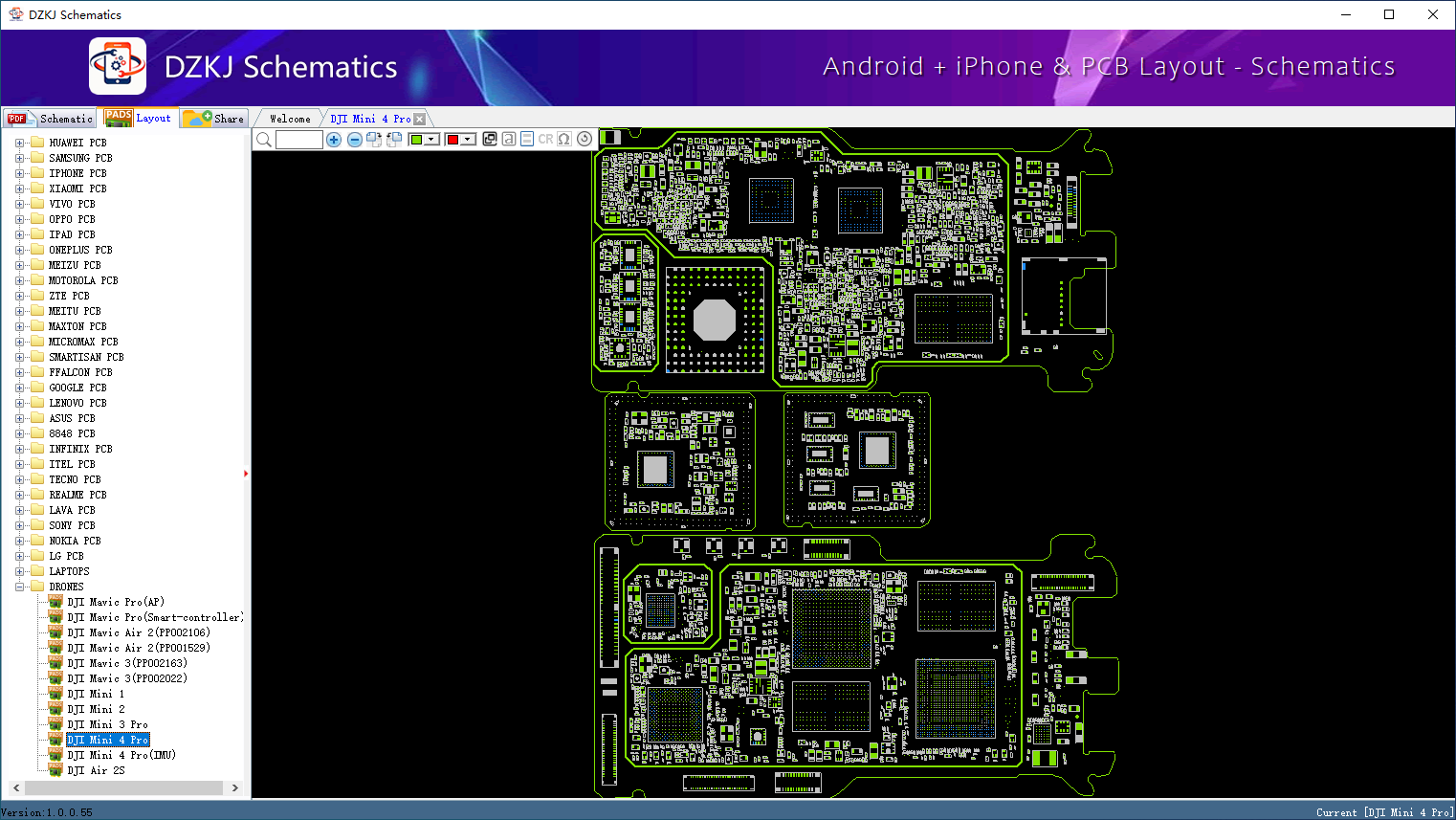Select the LENOVO PCB tree item

tap(77, 403)
